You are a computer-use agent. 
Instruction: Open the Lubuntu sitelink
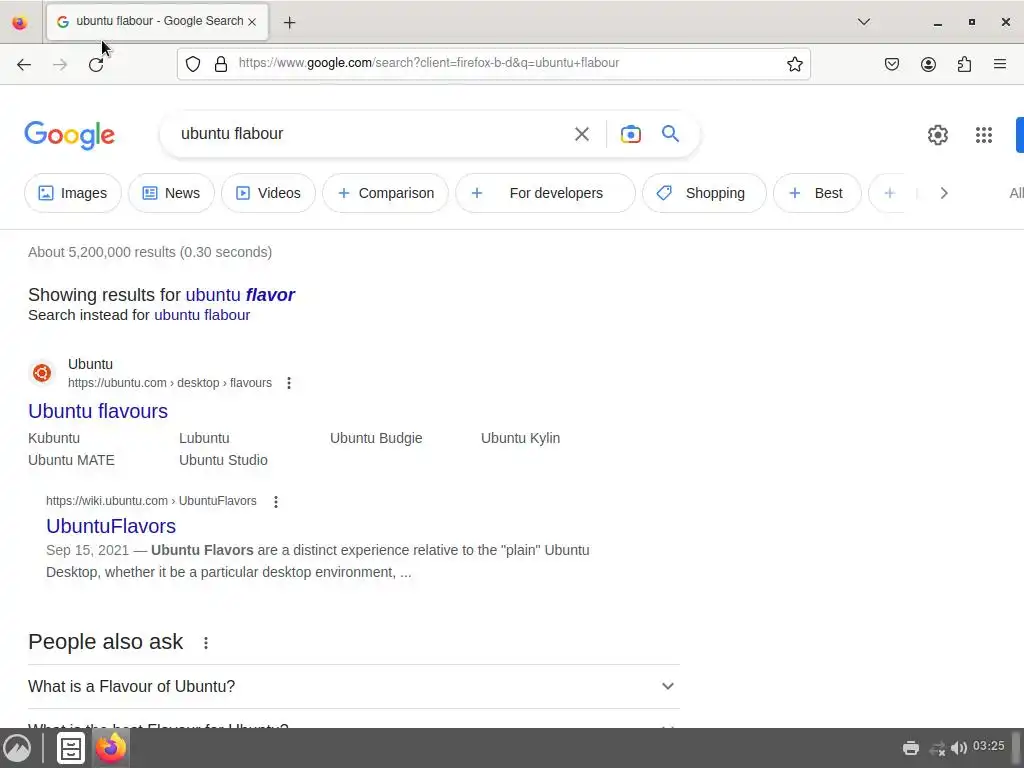(204, 438)
